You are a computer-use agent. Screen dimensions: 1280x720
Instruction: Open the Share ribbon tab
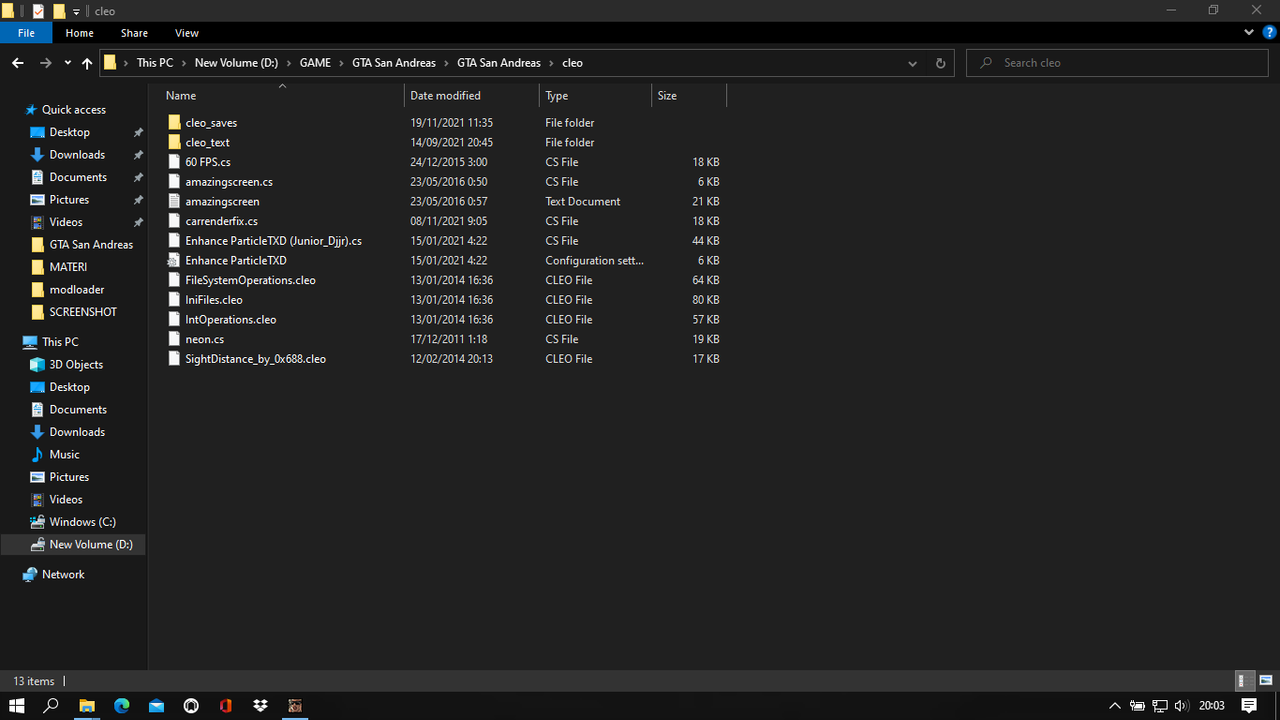pos(134,33)
